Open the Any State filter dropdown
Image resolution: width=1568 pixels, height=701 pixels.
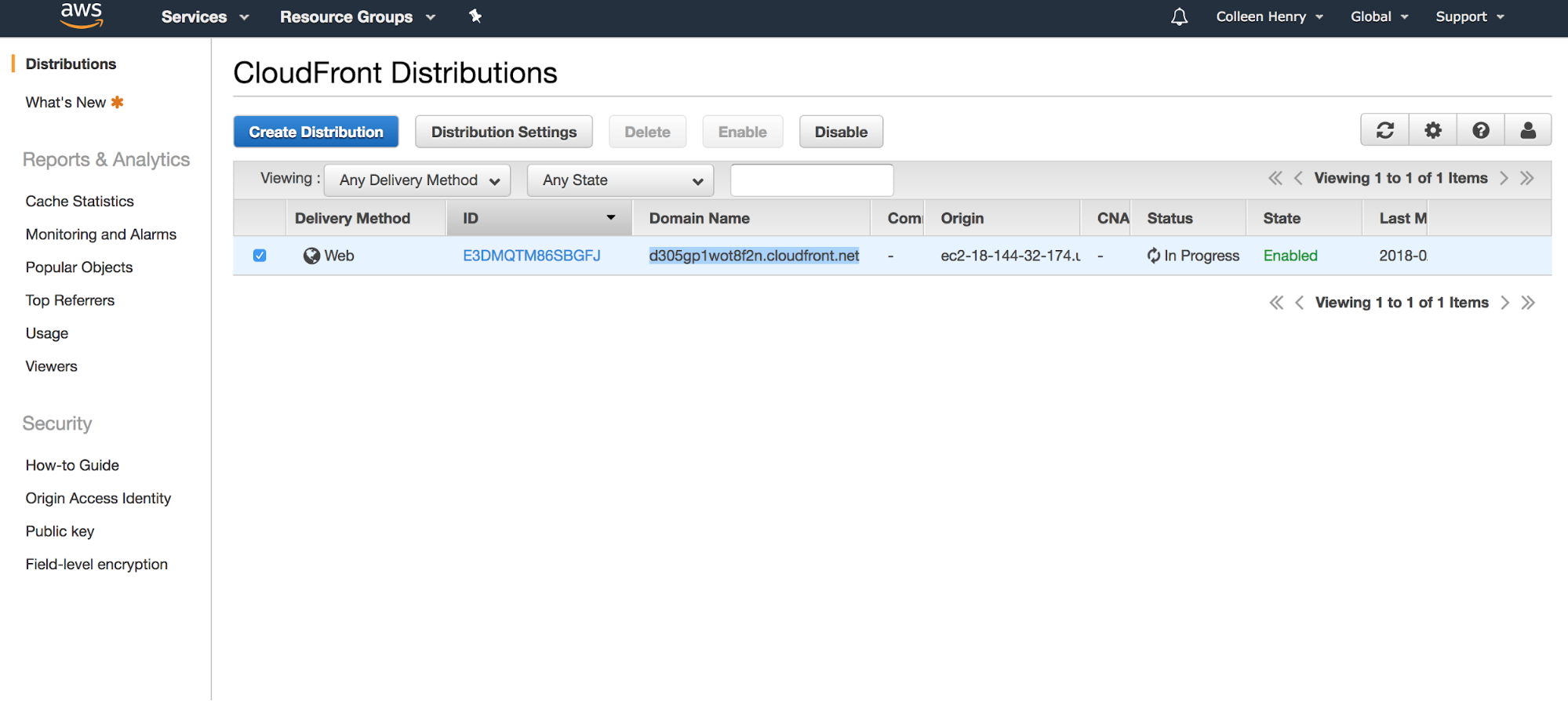tap(620, 180)
